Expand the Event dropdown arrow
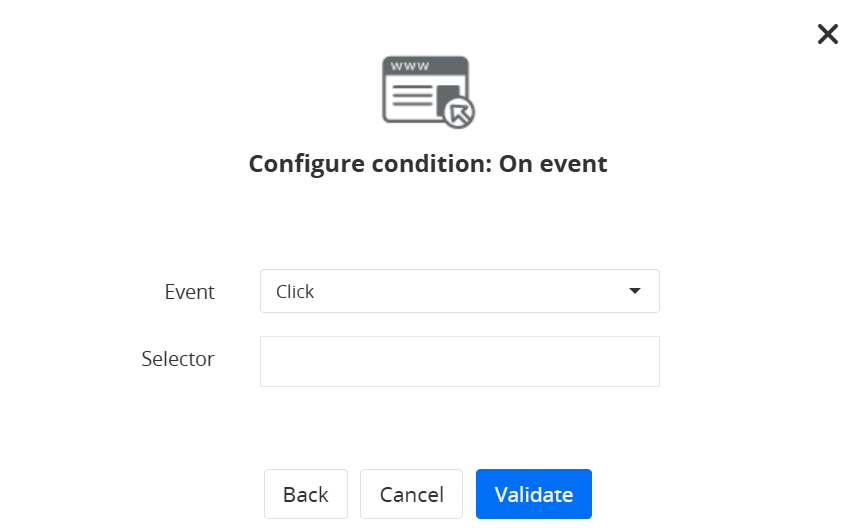This screenshot has width=856, height=532. [634, 291]
